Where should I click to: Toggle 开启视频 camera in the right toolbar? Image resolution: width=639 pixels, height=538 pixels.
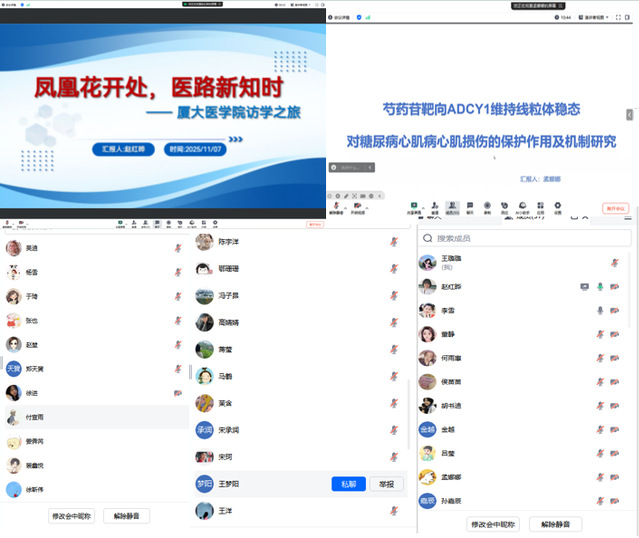point(360,203)
